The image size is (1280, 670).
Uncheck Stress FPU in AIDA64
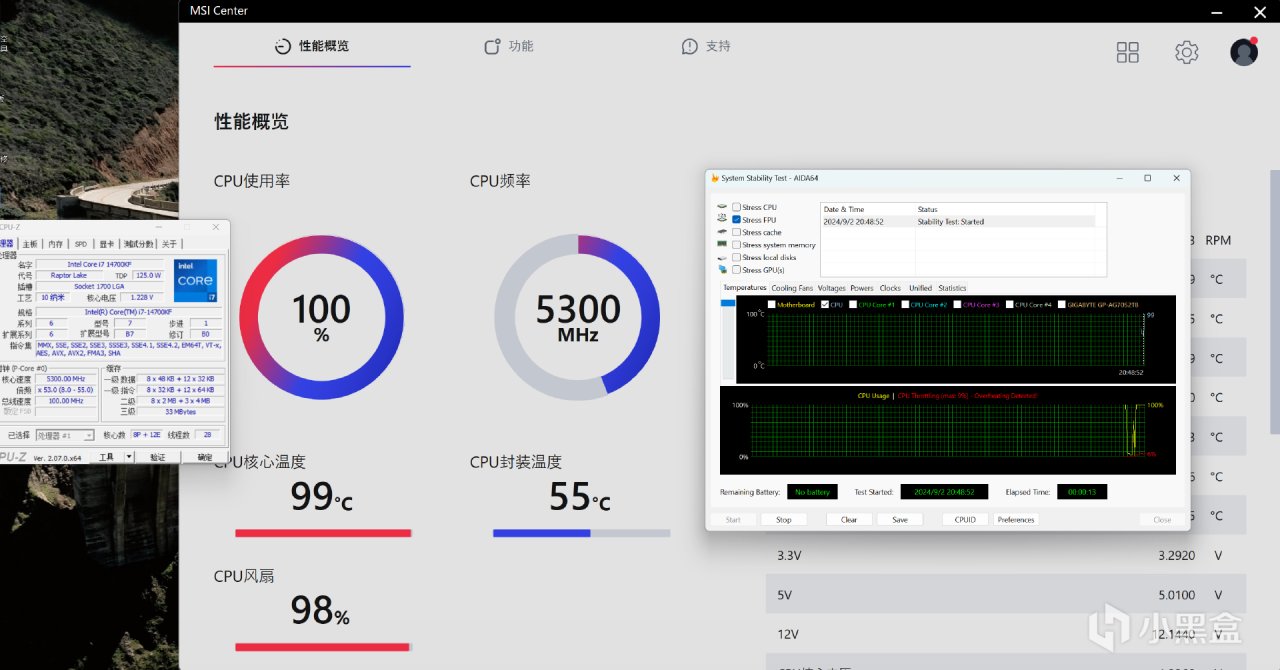(x=737, y=219)
